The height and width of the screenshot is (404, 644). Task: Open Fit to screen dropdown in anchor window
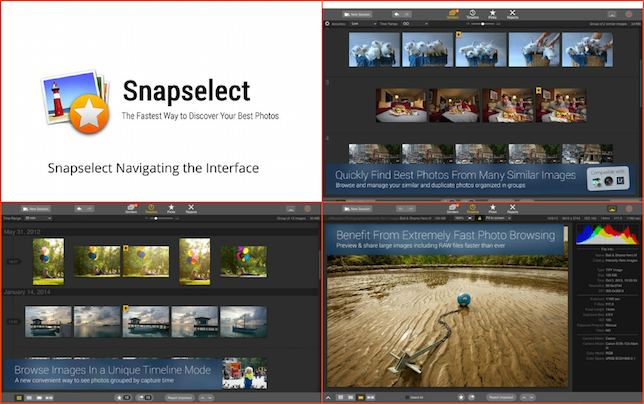[498, 218]
